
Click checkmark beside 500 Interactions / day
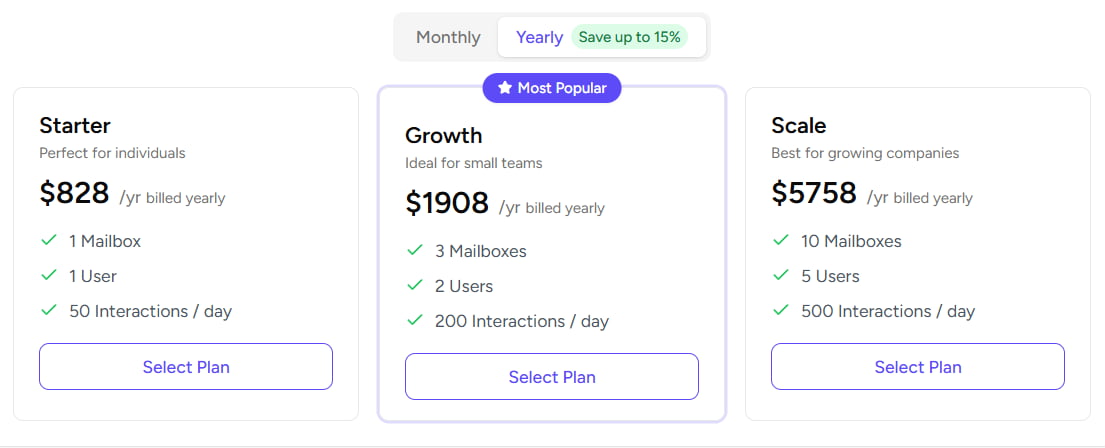pos(780,311)
